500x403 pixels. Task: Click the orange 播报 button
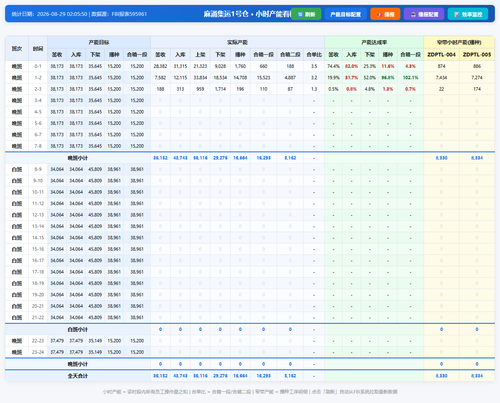pos(385,14)
